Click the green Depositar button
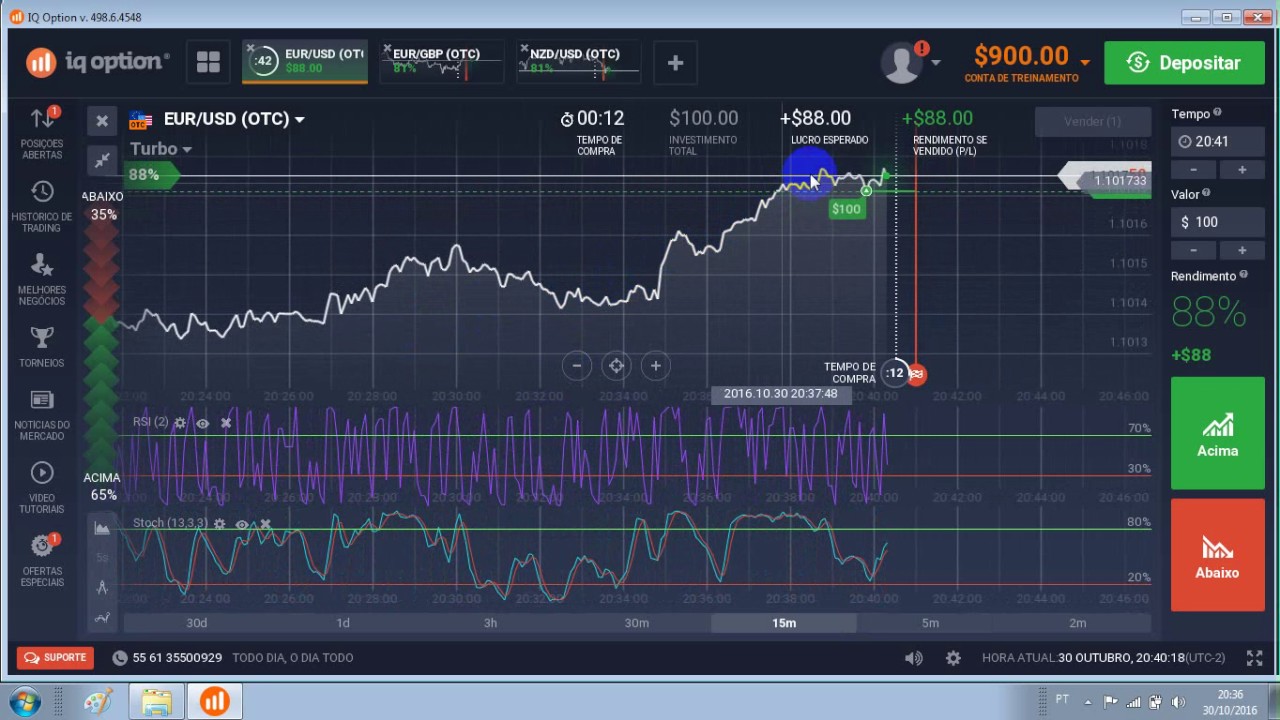Image resolution: width=1280 pixels, height=720 pixels. click(1184, 63)
